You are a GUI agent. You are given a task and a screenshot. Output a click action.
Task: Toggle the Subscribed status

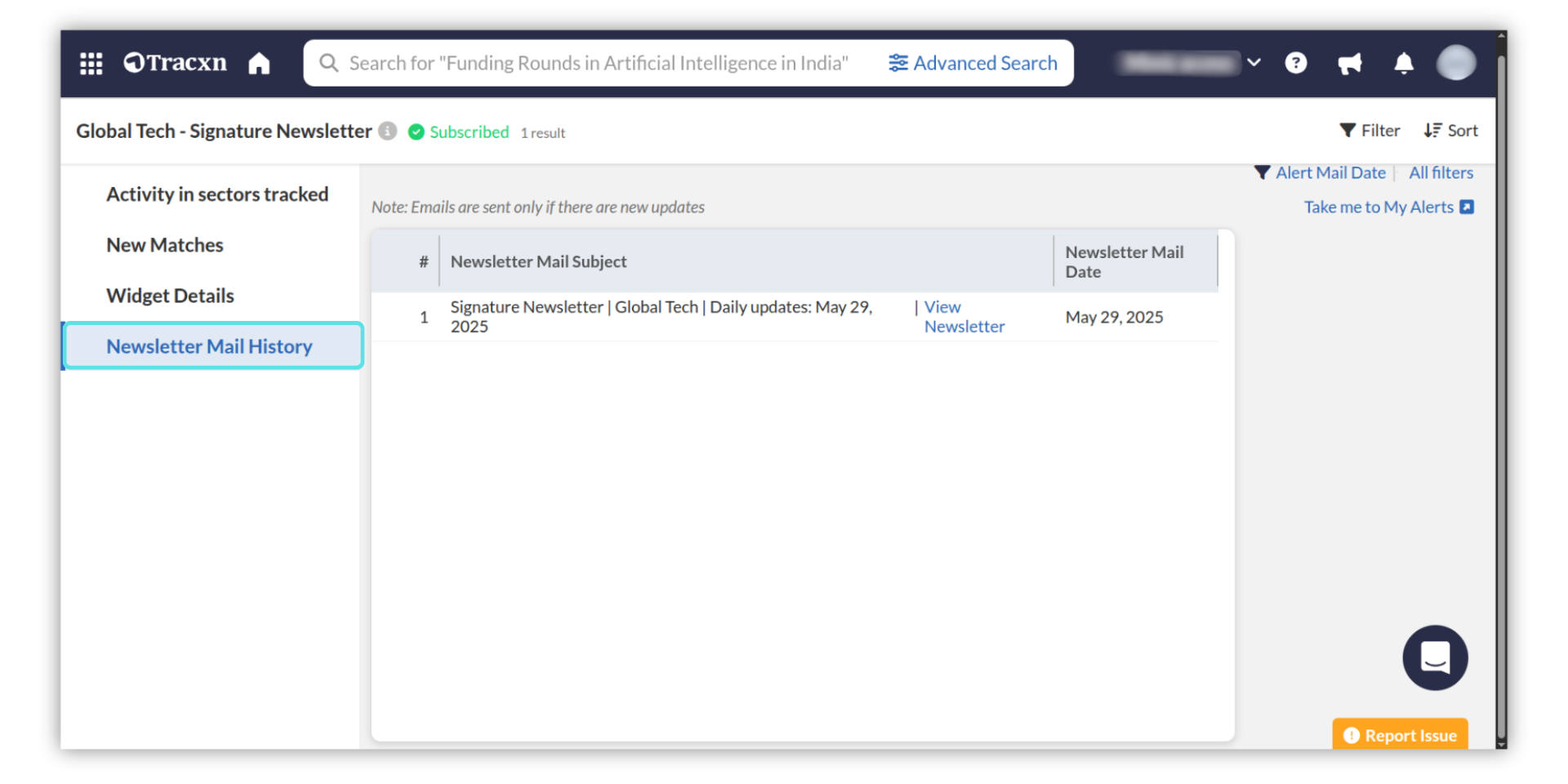coord(458,132)
